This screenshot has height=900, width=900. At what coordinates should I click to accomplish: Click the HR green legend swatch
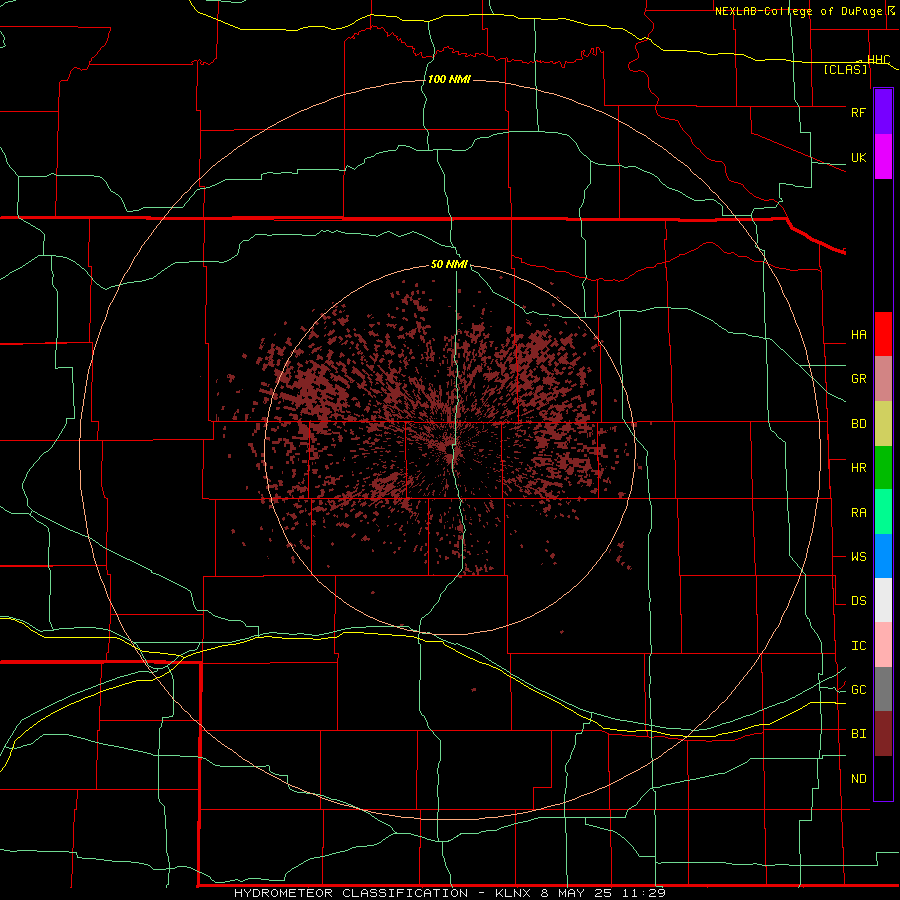(883, 468)
